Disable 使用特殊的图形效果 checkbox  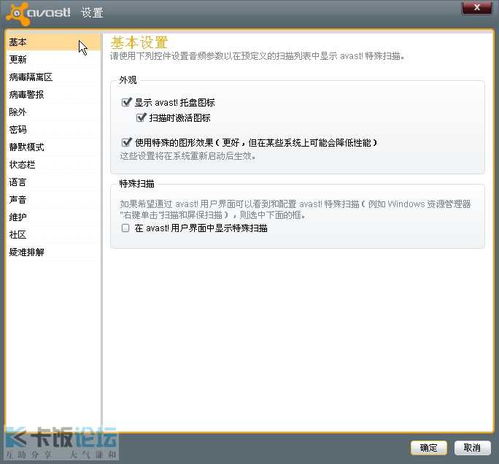point(126,142)
